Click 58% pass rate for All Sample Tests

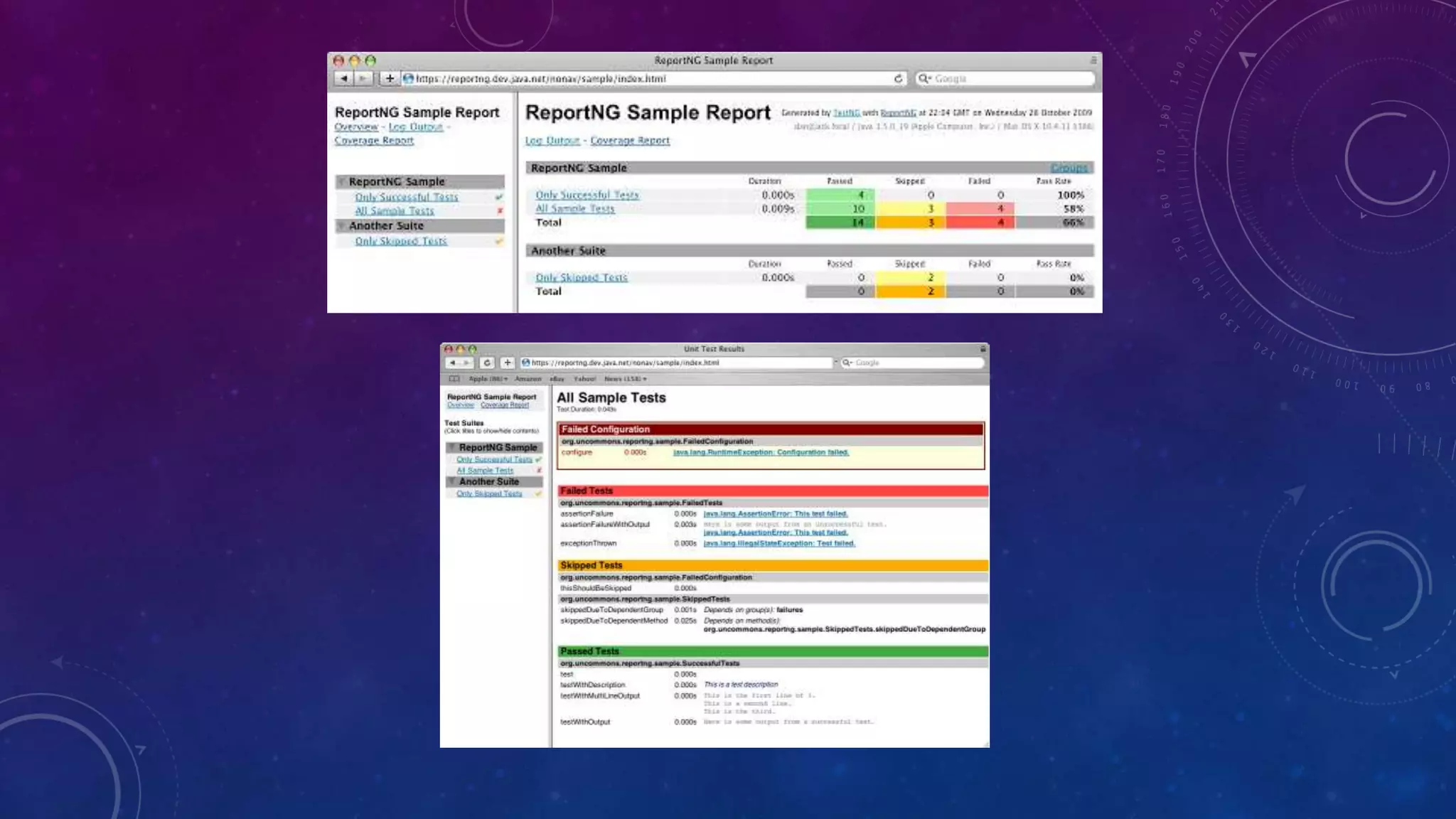tap(1074, 208)
